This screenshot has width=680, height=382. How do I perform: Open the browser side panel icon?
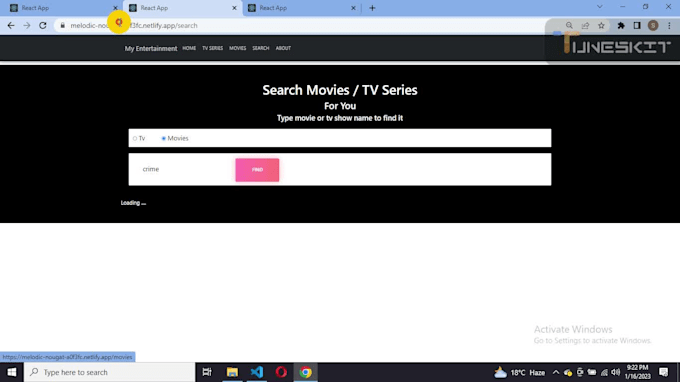point(637,26)
